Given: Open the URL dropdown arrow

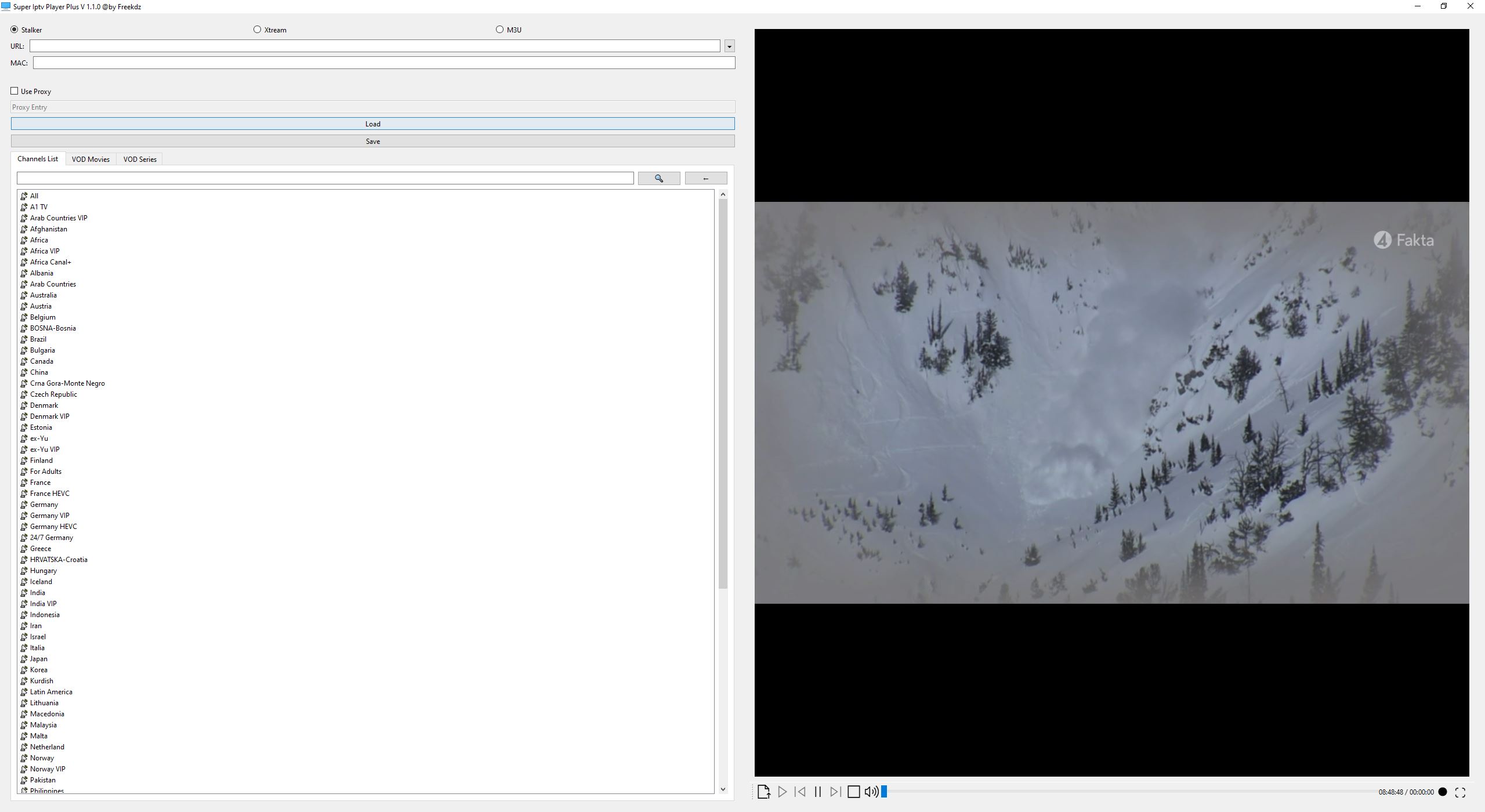Looking at the screenshot, I should pos(729,46).
